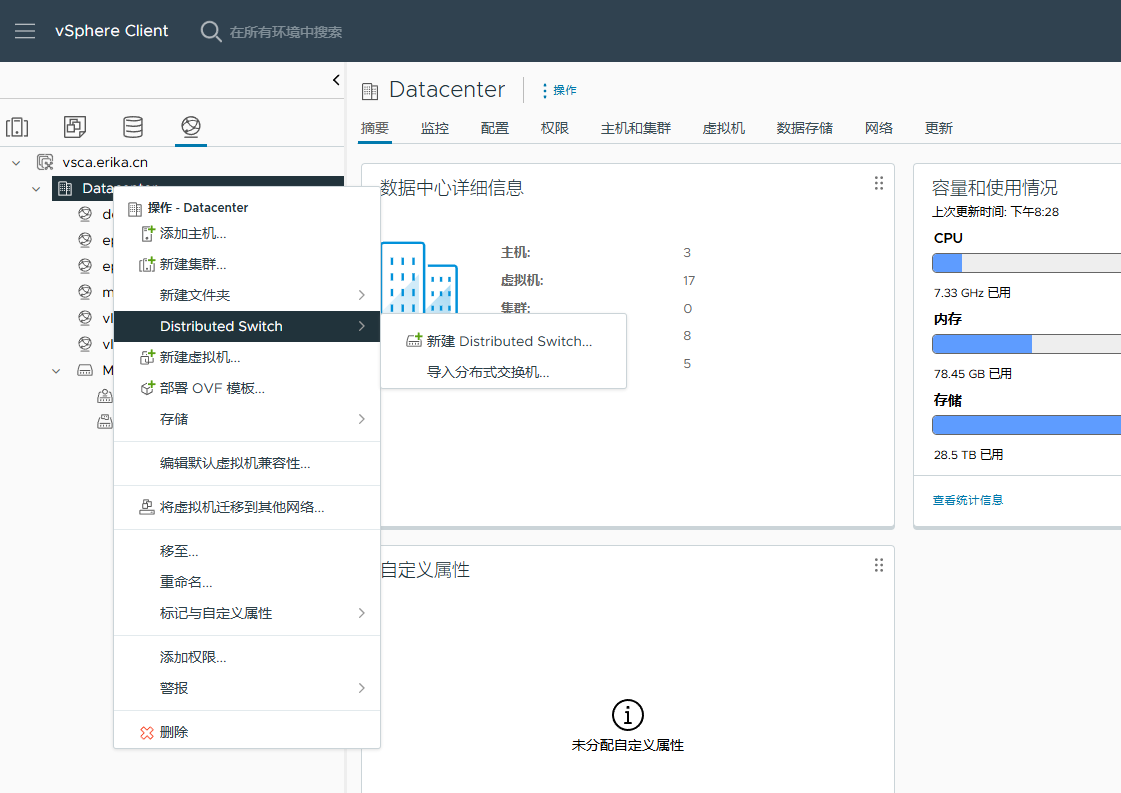The width and height of the screenshot is (1121, 793).
Task: Open the hamburger main menu
Action: click(x=25, y=31)
